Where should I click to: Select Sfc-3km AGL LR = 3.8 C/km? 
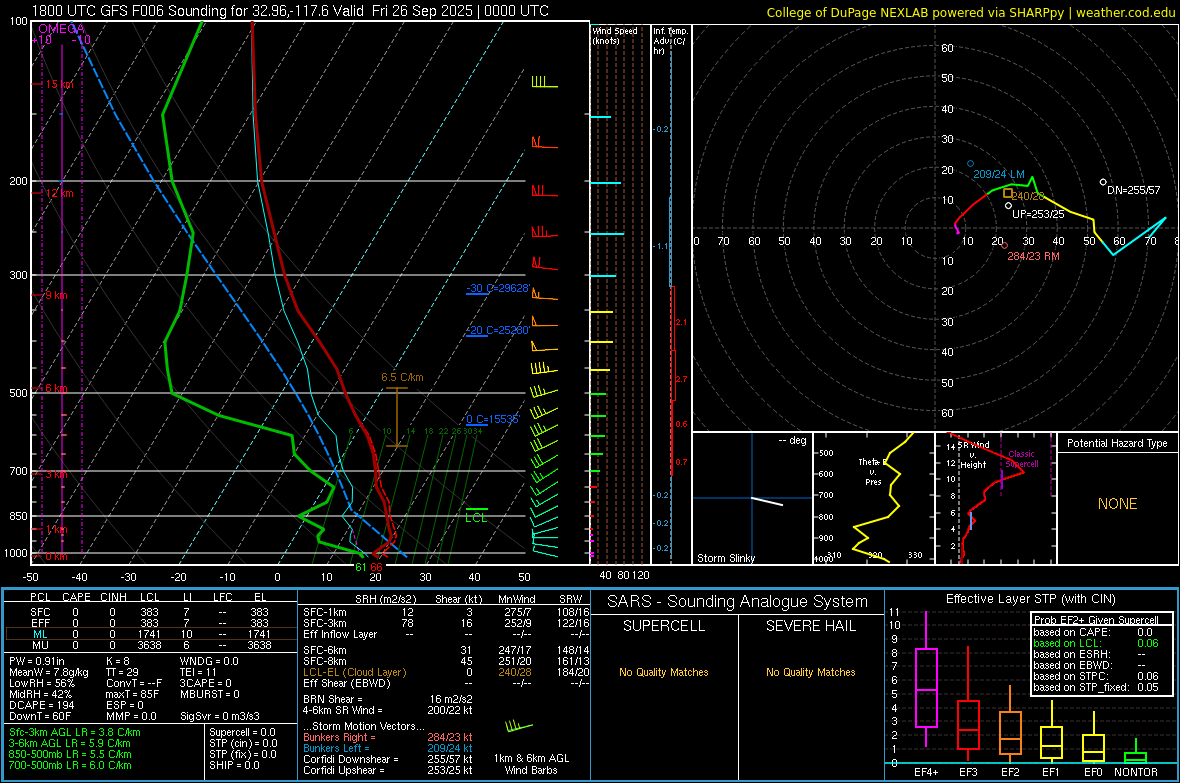coord(75,732)
